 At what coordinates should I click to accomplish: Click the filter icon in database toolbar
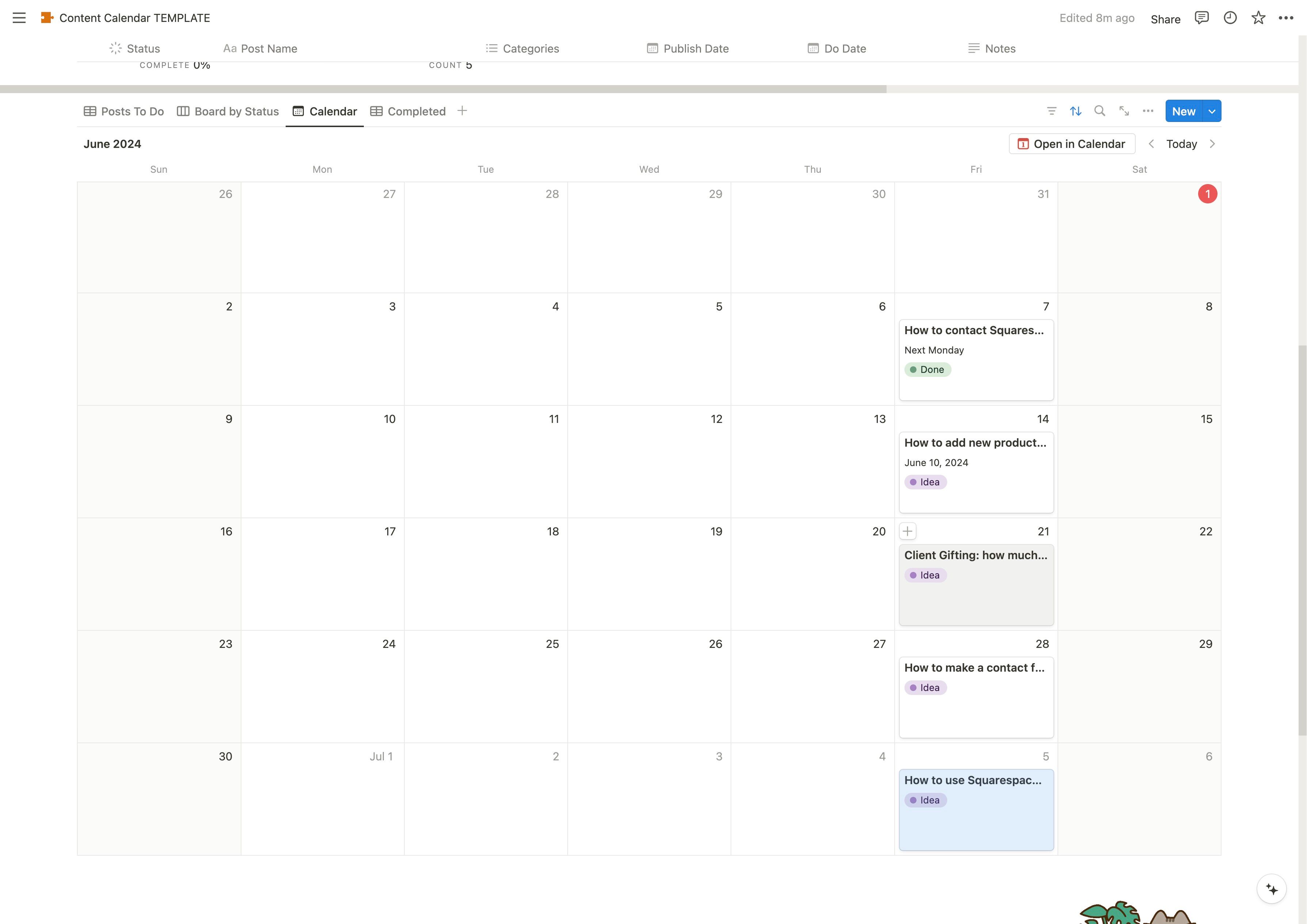click(1051, 111)
